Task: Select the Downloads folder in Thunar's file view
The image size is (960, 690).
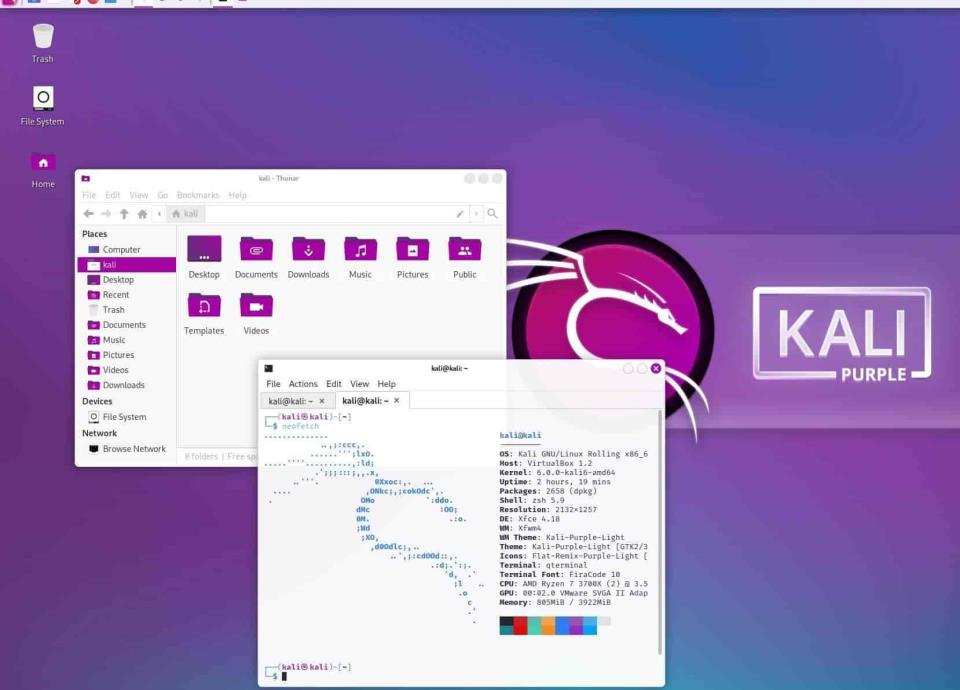Action: point(309,257)
